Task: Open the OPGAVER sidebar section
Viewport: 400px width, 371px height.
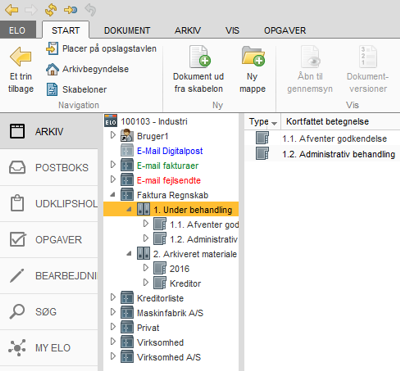Action: coord(49,240)
